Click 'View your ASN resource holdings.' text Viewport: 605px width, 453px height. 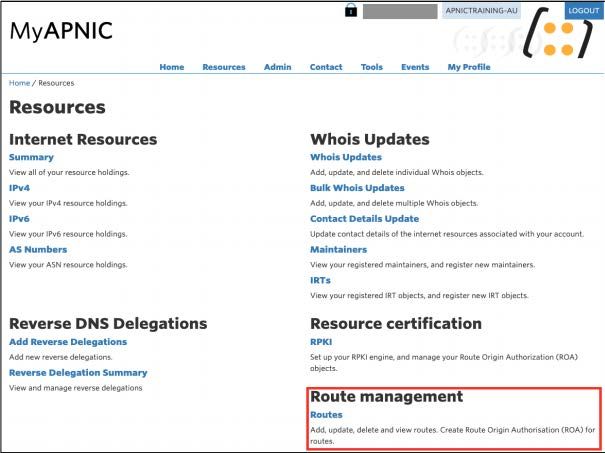click(x=68, y=265)
